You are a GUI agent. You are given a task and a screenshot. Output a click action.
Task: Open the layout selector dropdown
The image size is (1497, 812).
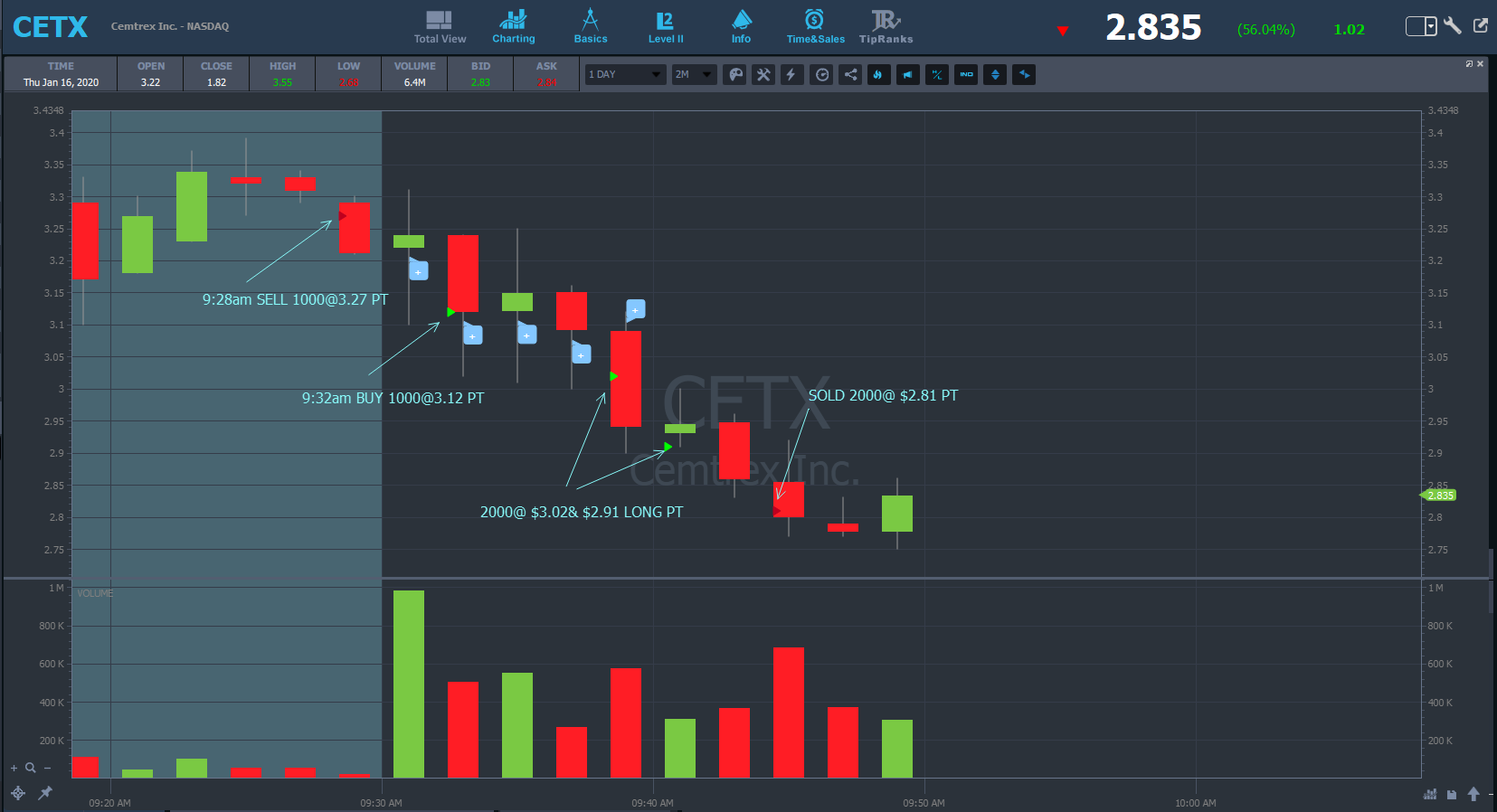pos(1421,26)
